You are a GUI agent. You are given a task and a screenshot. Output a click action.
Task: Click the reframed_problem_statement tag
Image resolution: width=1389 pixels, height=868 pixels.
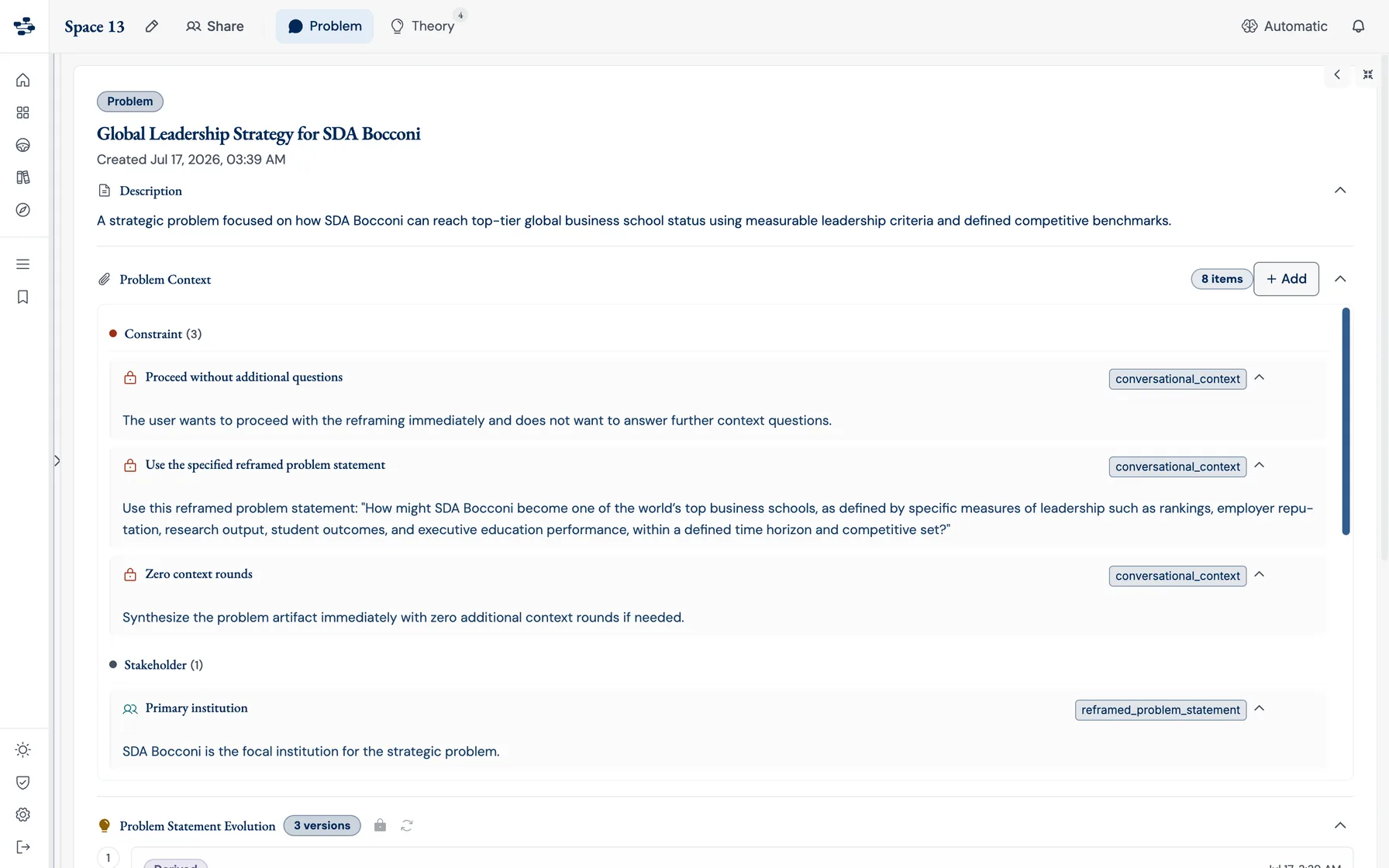(1160, 710)
